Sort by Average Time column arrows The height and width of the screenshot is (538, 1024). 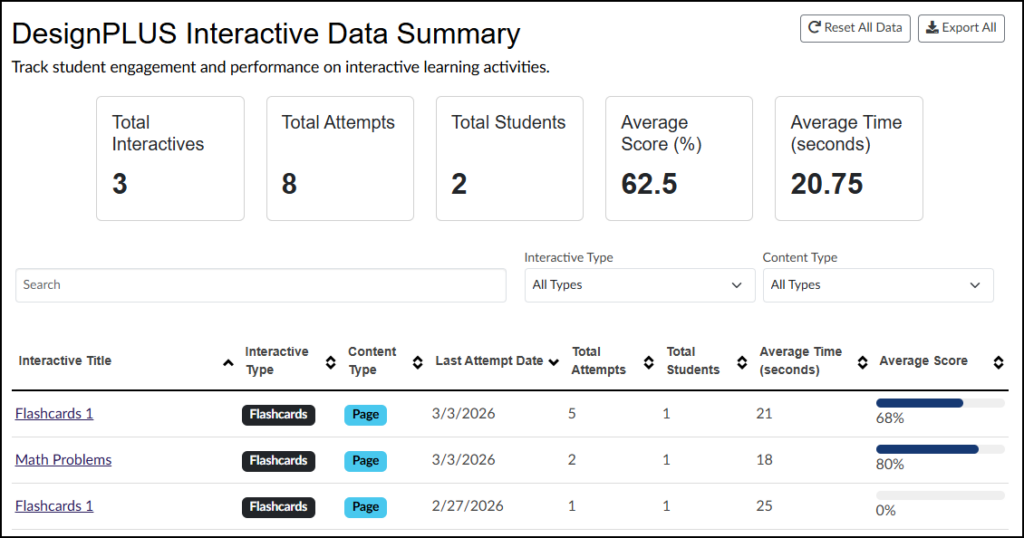863,362
